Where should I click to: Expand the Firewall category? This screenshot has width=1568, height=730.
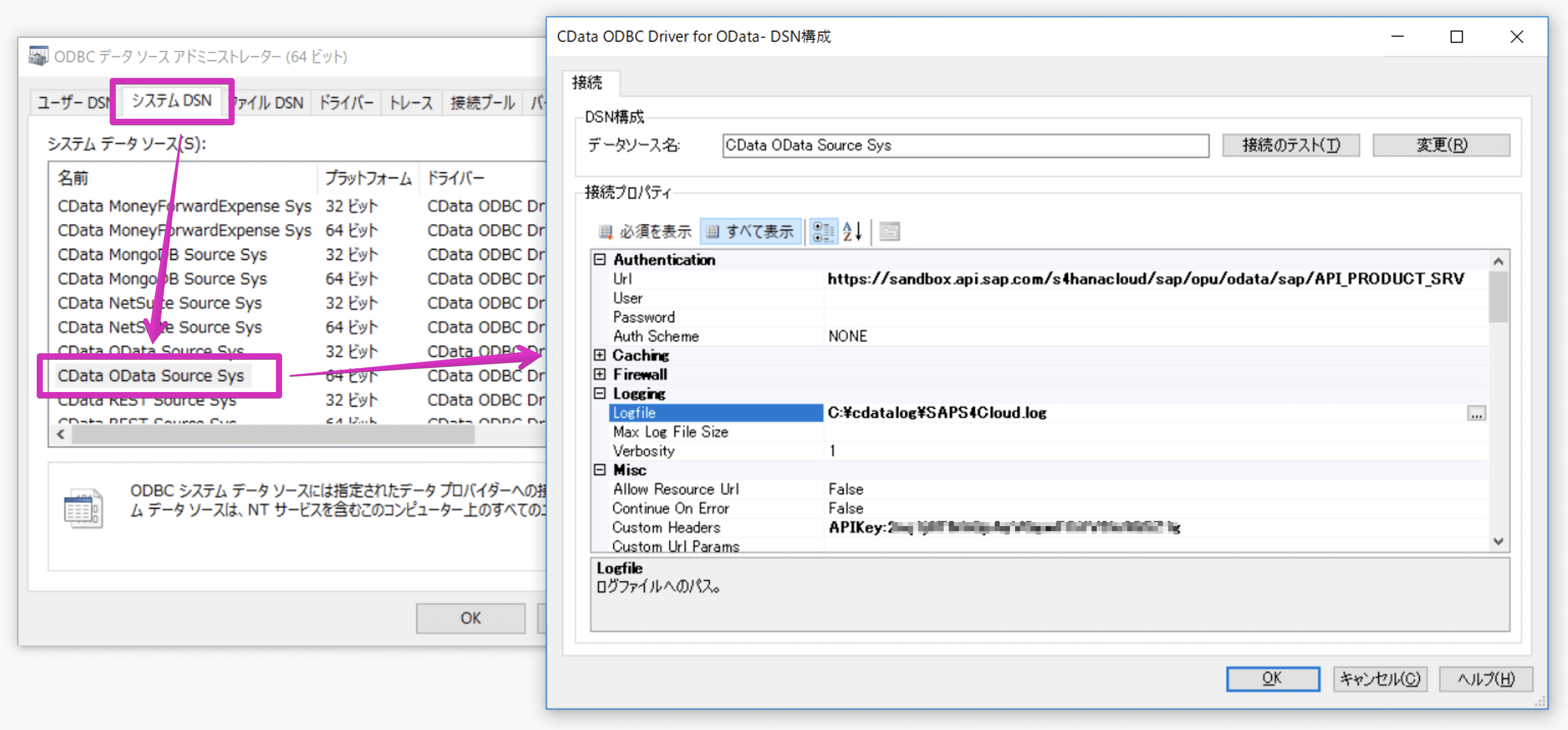pos(599,374)
